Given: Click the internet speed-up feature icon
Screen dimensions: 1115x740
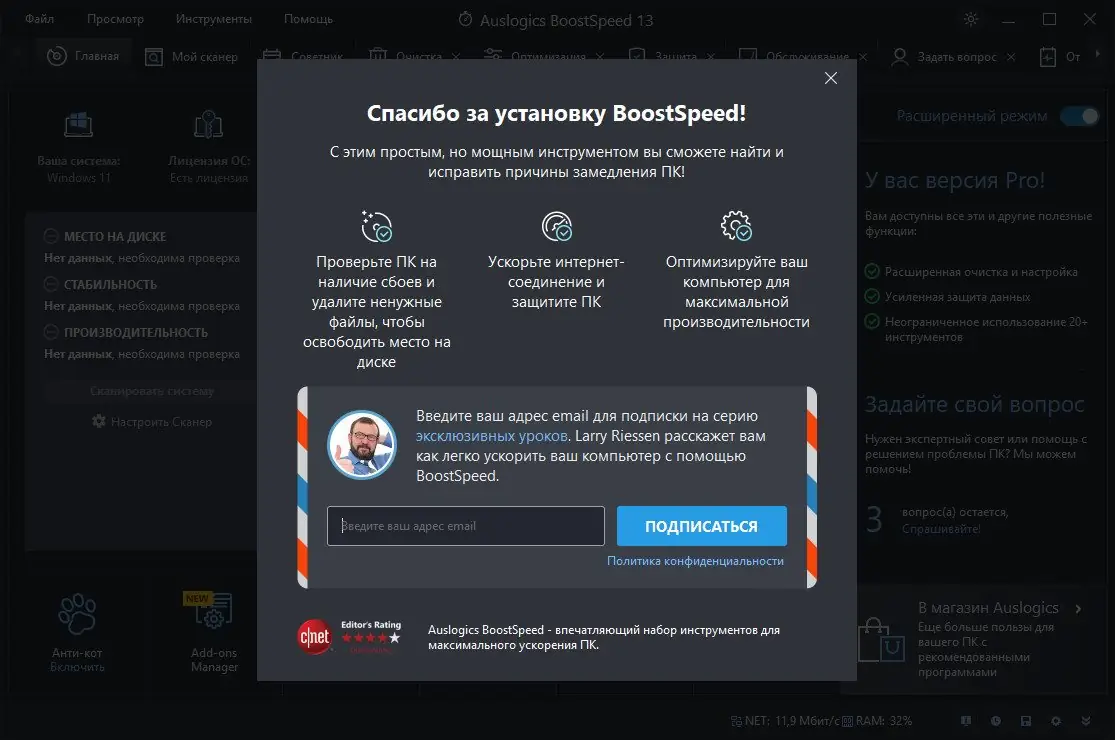Looking at the screenshot, I should [x=557, y=226].
